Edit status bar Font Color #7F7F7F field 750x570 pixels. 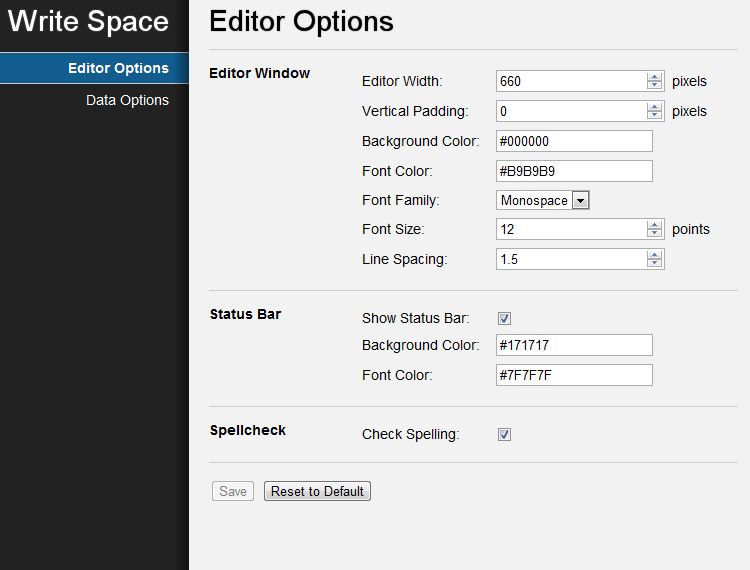point(574,375)
